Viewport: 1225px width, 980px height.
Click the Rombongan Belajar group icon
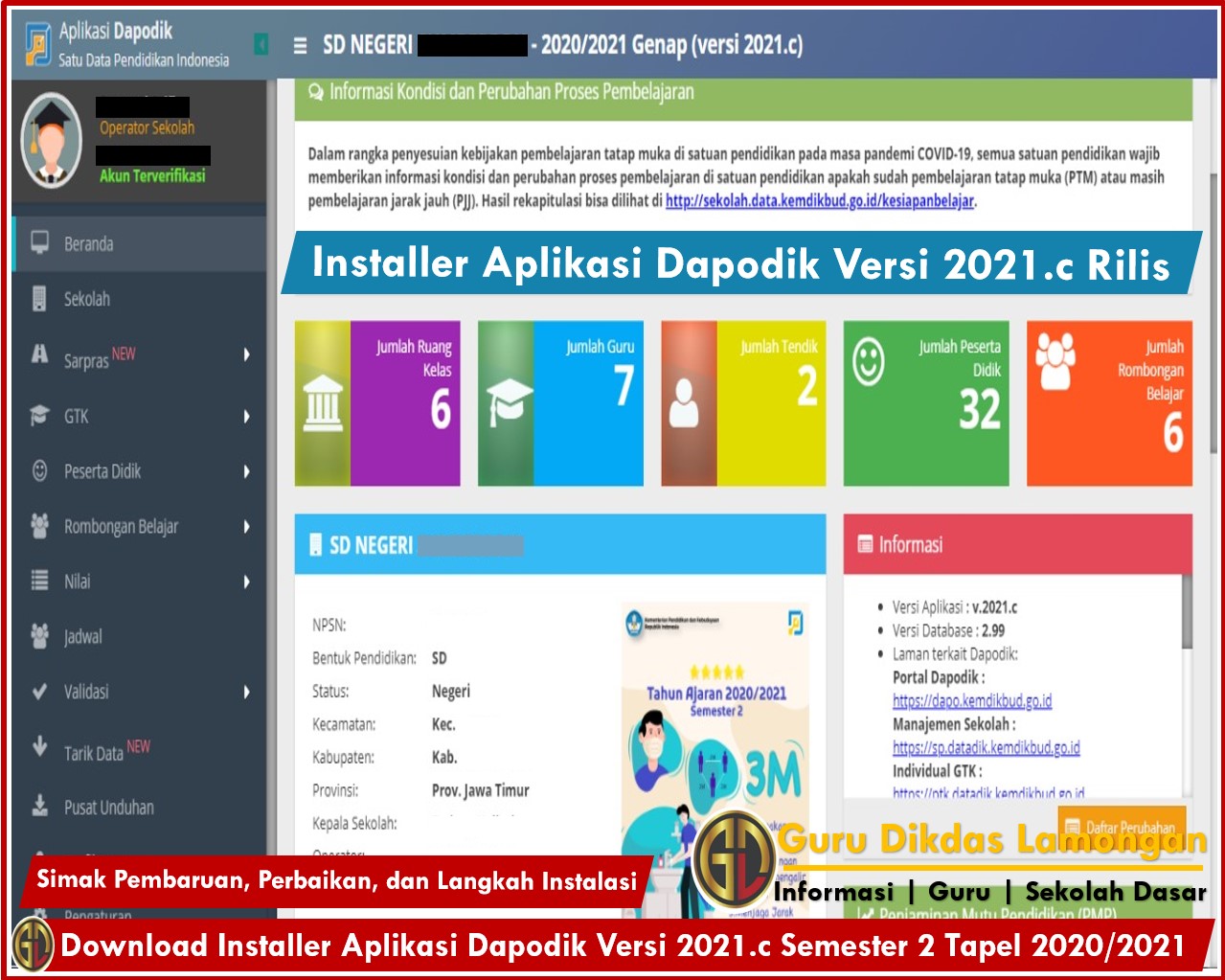39,525
